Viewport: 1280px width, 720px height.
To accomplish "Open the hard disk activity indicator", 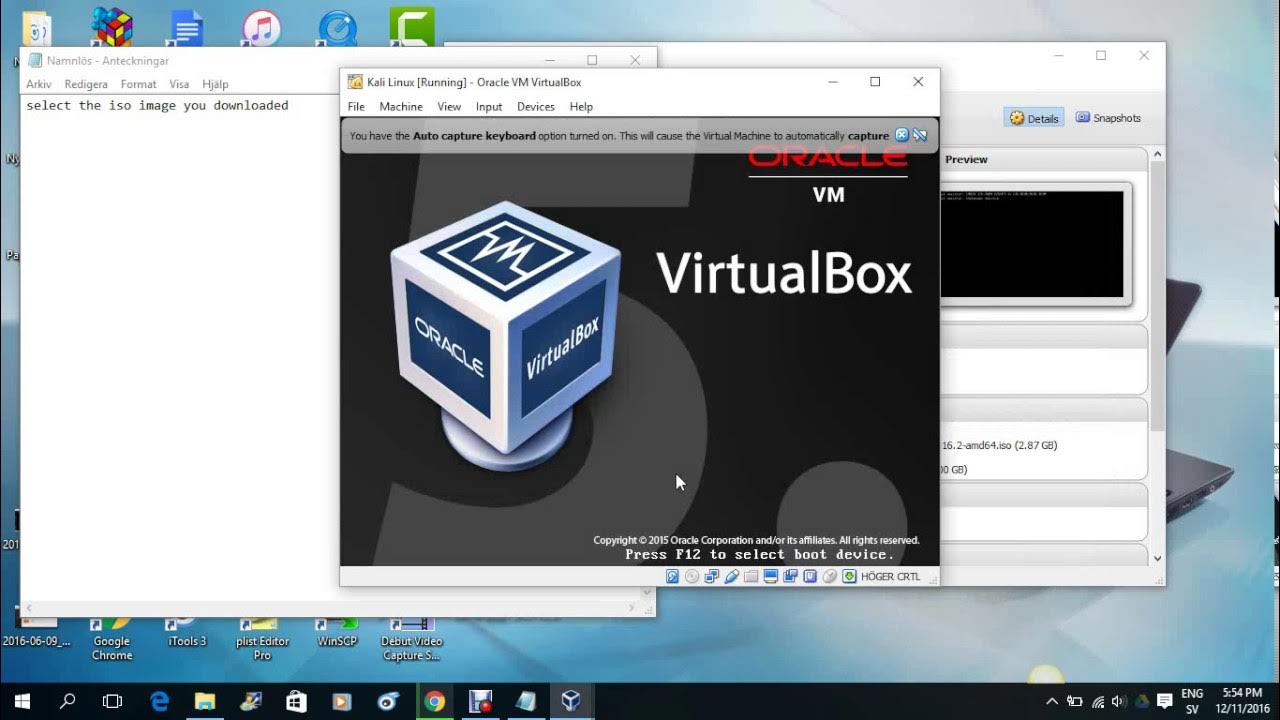I will [x=673, y=576].
